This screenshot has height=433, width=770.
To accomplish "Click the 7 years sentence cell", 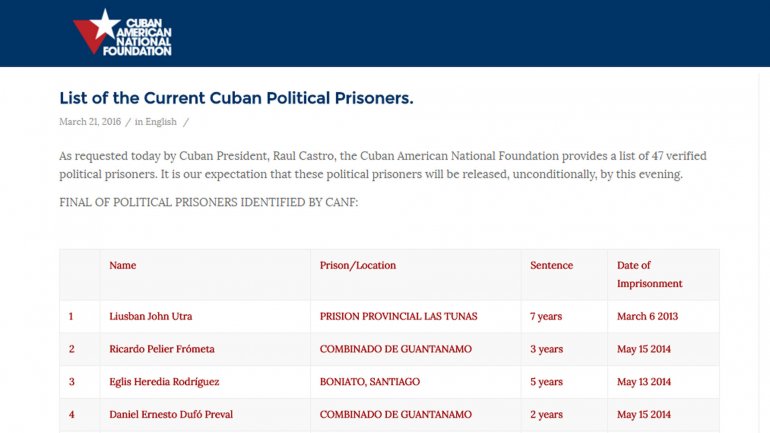I will [x=546, y=317].
